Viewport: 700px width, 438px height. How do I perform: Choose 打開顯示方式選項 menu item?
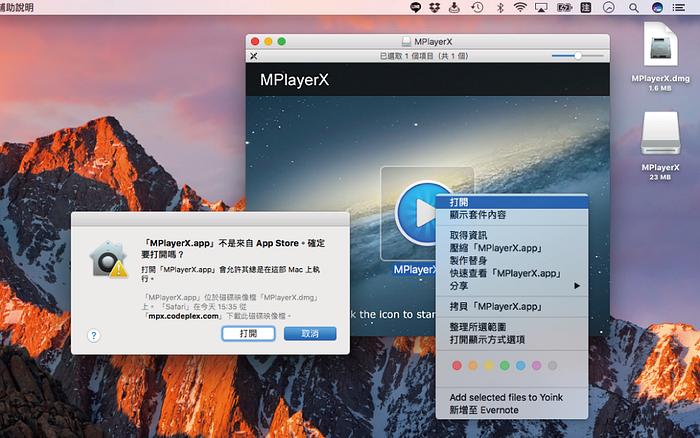point(512,339)
